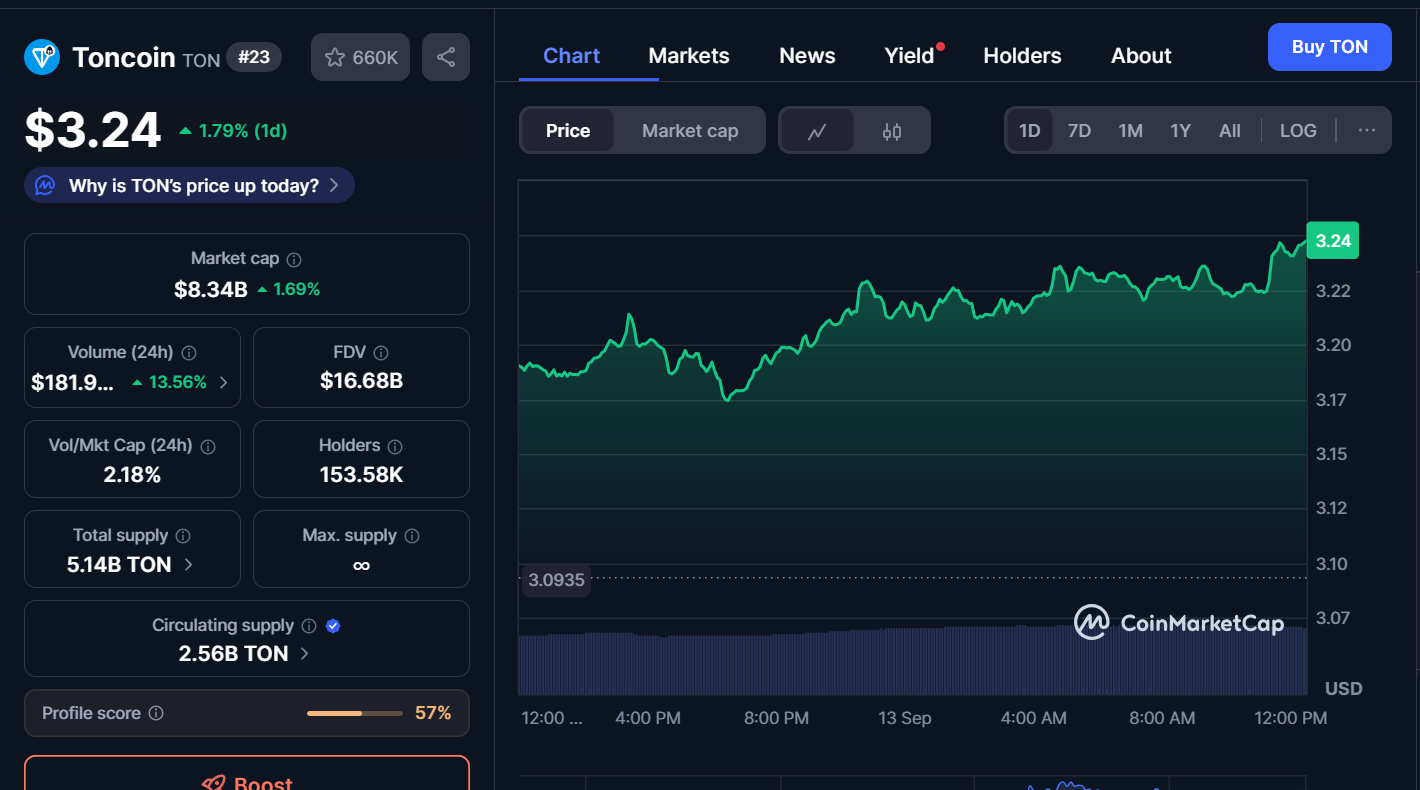
Task: Click the info icon beside Volume (24h)
Action: point(189,353)
